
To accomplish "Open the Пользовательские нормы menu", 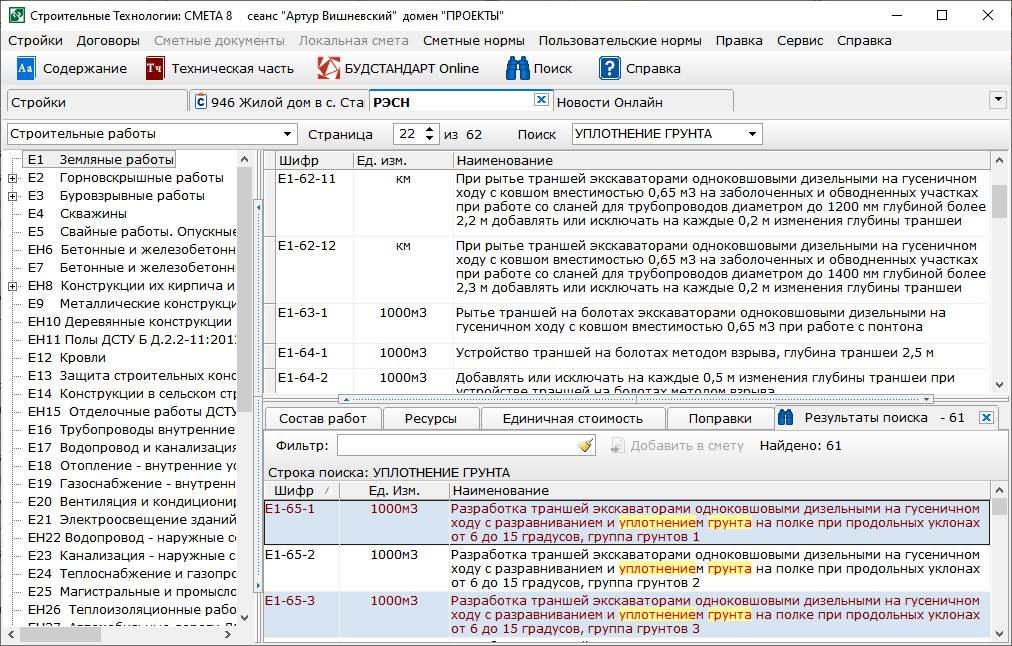I will (x=620, y=41).
